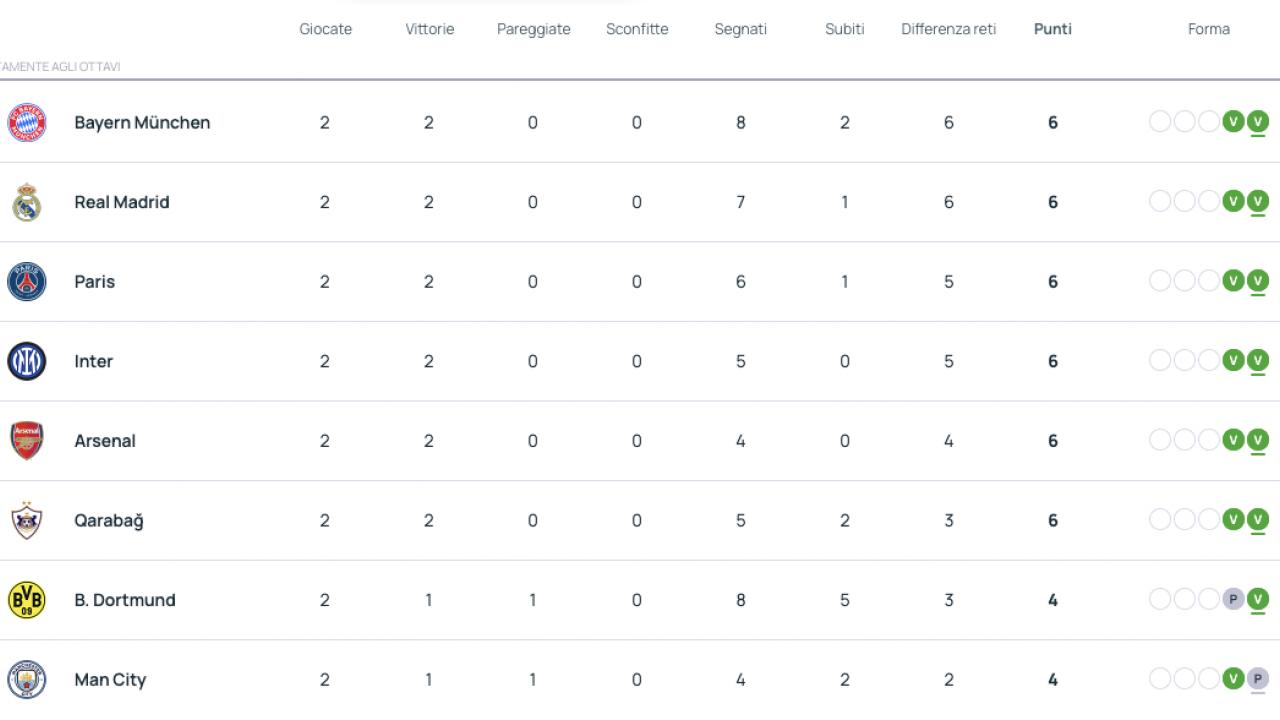The width and height of the screenshot is (1280, 720).
Task: Select the B. Dortmund BVB crest
Action: point(27,600)
